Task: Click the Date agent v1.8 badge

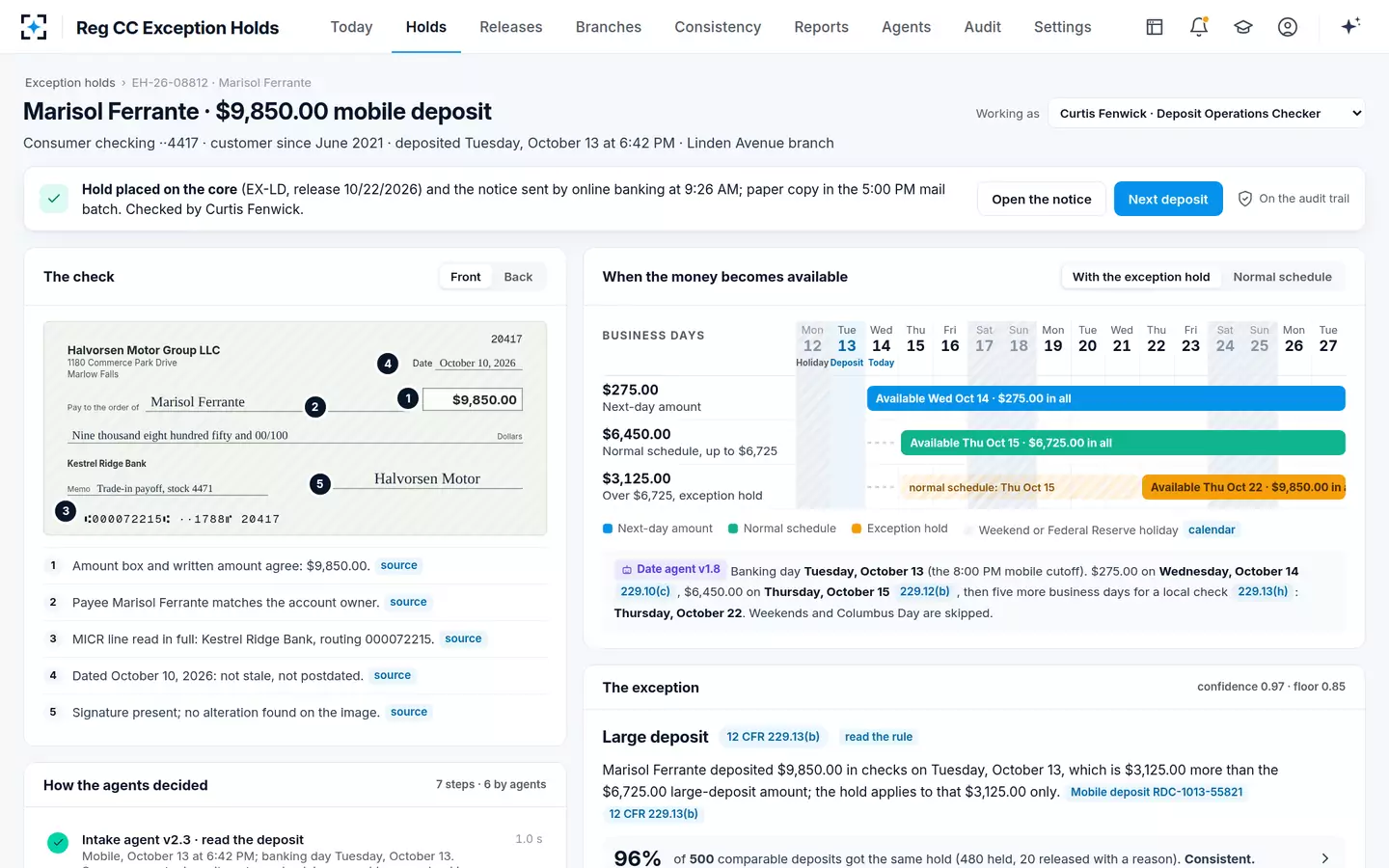Action: (671, 569)
